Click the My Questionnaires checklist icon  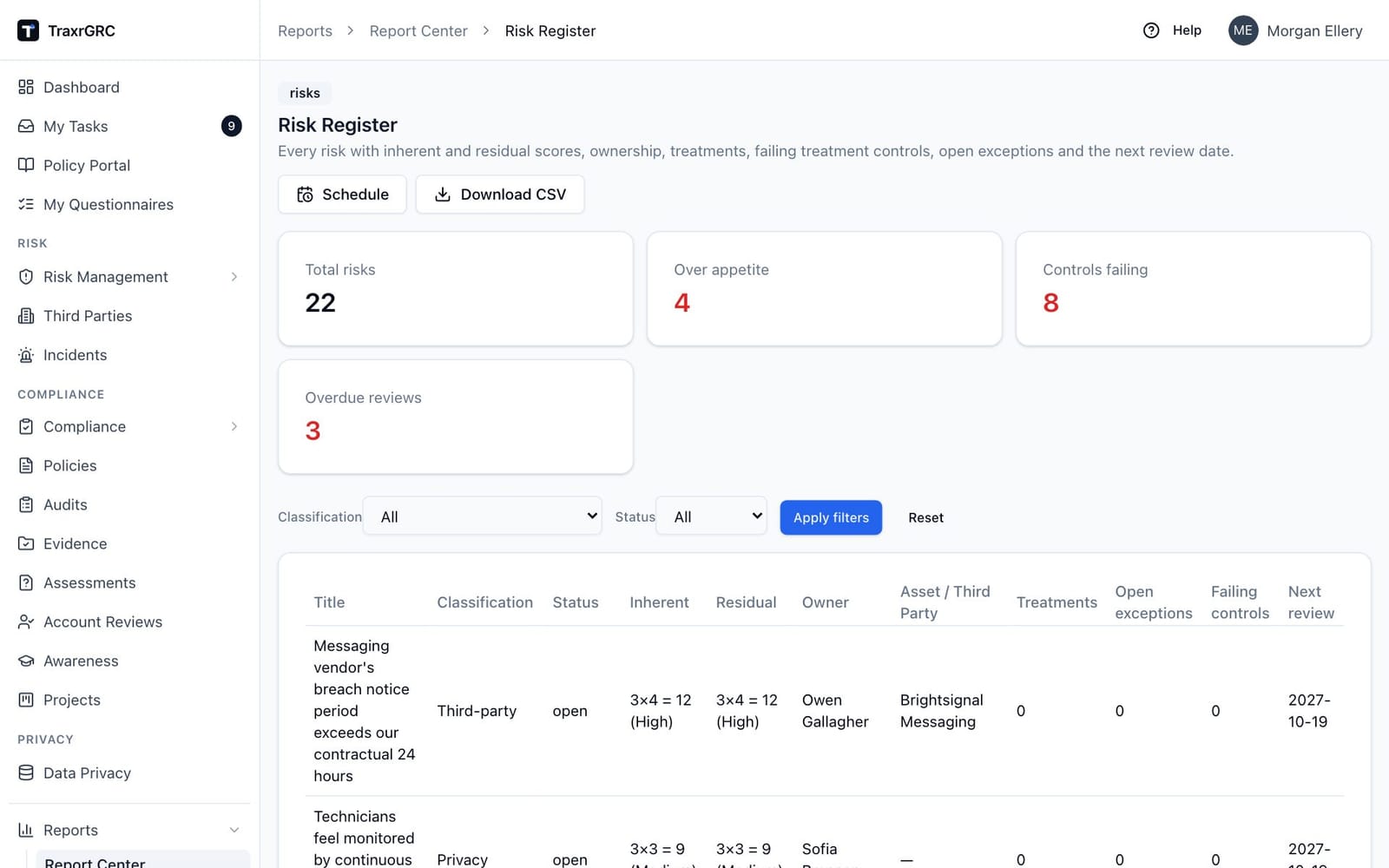pos(26,204)
